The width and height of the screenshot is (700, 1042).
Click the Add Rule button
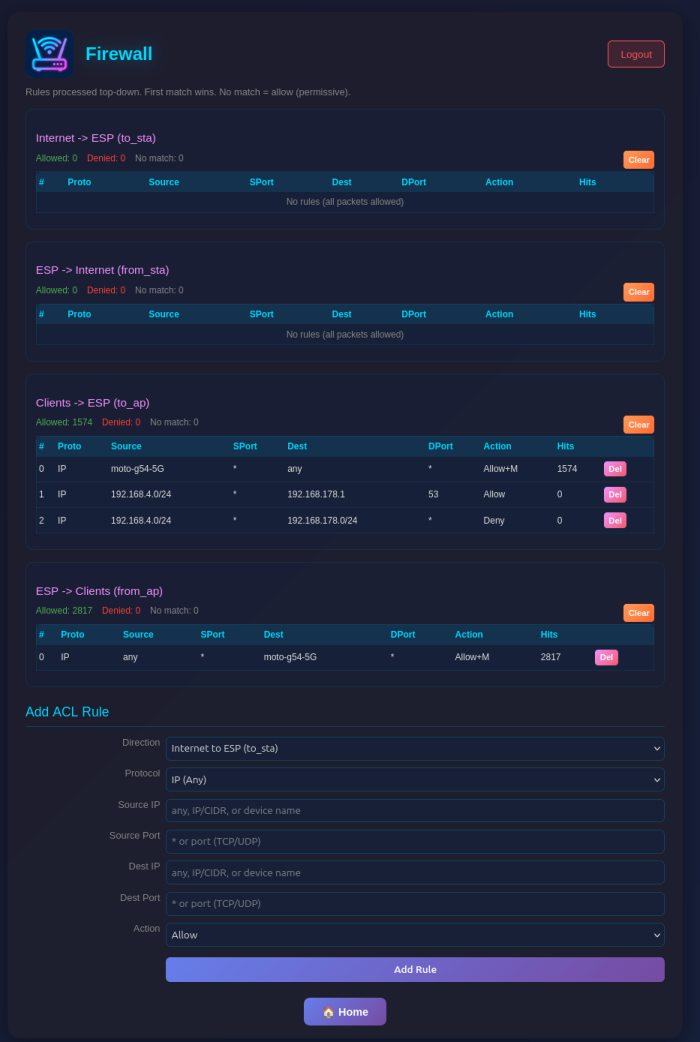[x=415, y=970]
